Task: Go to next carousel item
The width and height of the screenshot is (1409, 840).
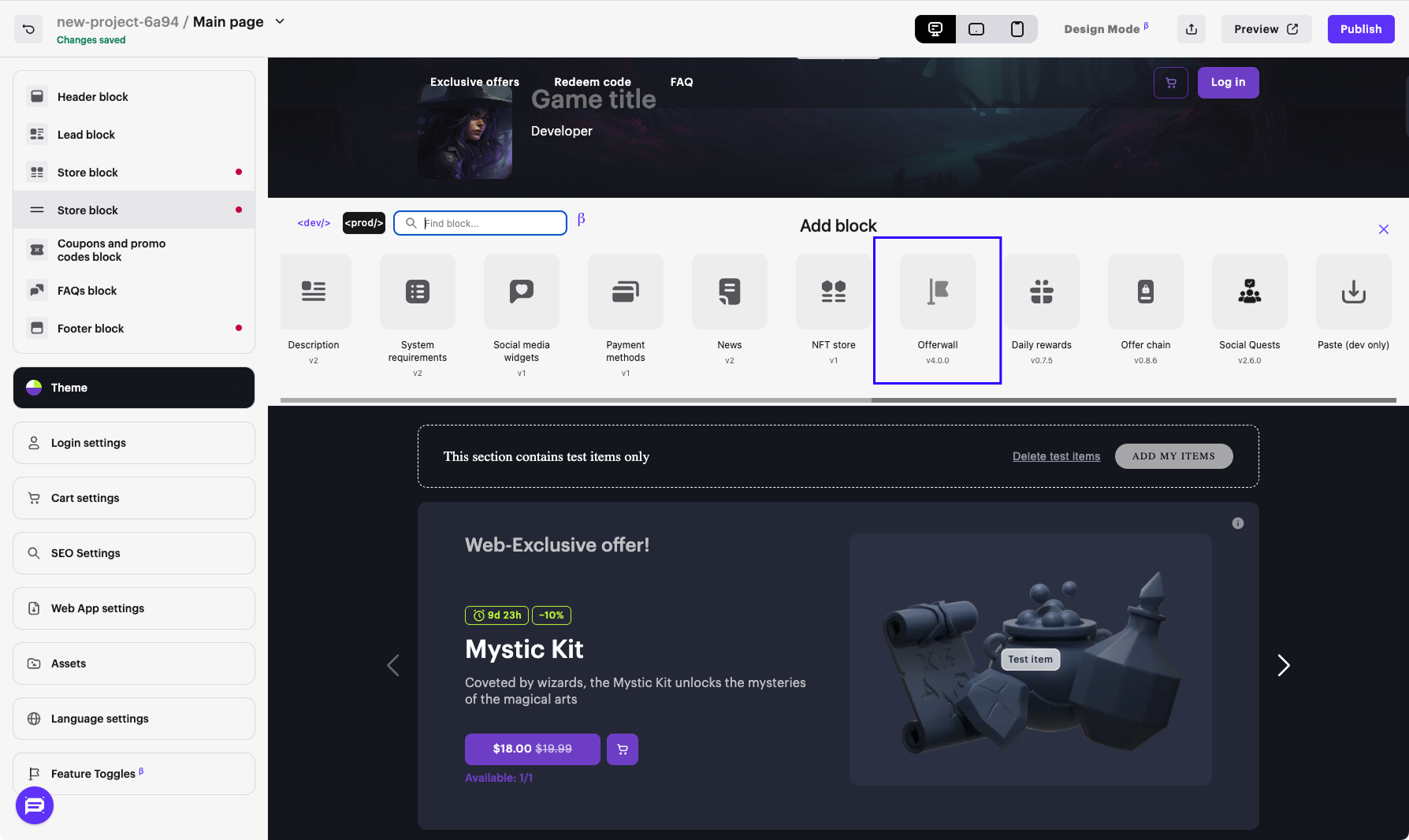Action: coord(1283,666)
